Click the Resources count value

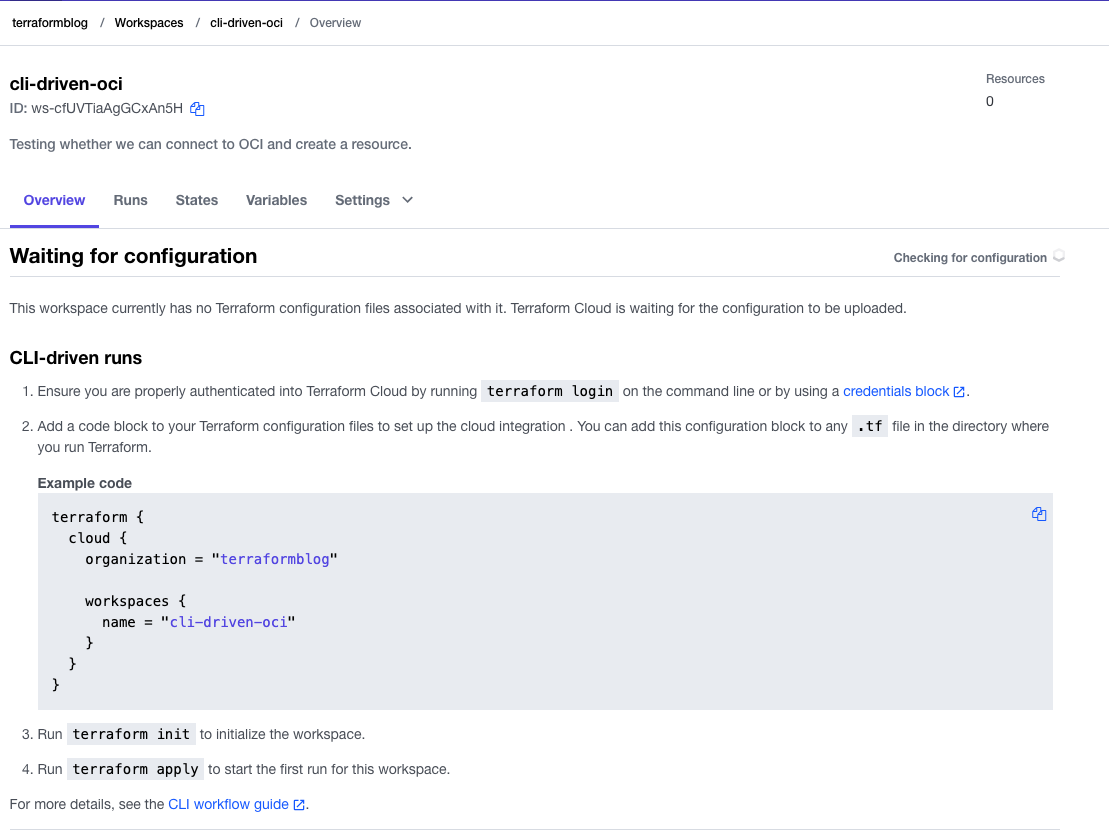tap(990, 101)
